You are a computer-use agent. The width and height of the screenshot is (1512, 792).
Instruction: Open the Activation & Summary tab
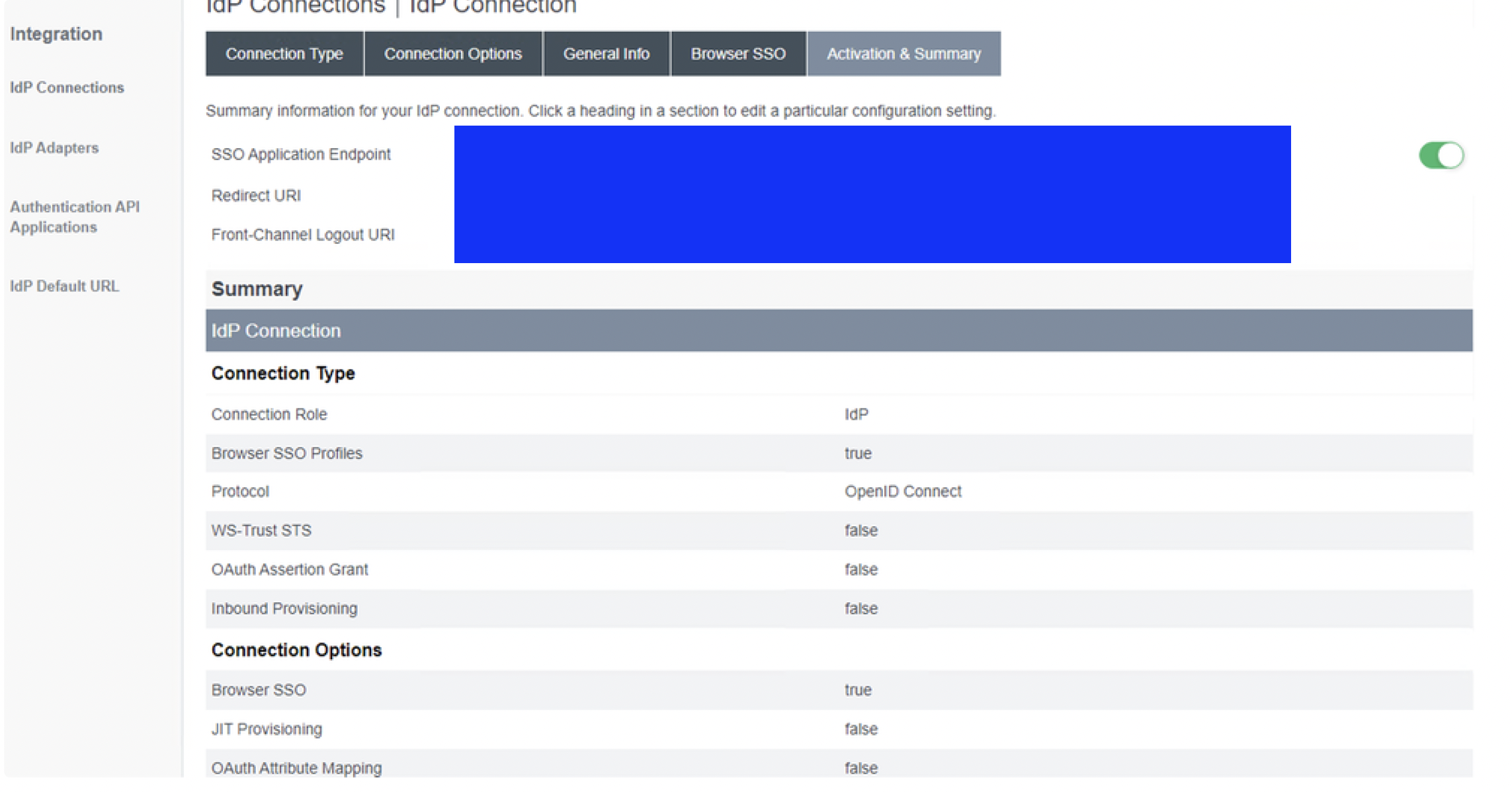pyautogui.click(x=904, y=54)
